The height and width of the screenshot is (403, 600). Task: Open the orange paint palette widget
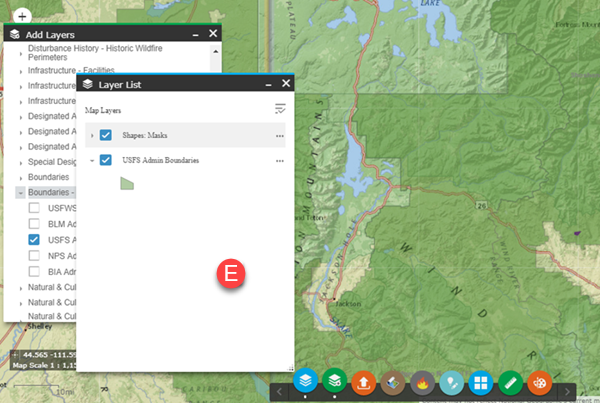click(540, 383)
